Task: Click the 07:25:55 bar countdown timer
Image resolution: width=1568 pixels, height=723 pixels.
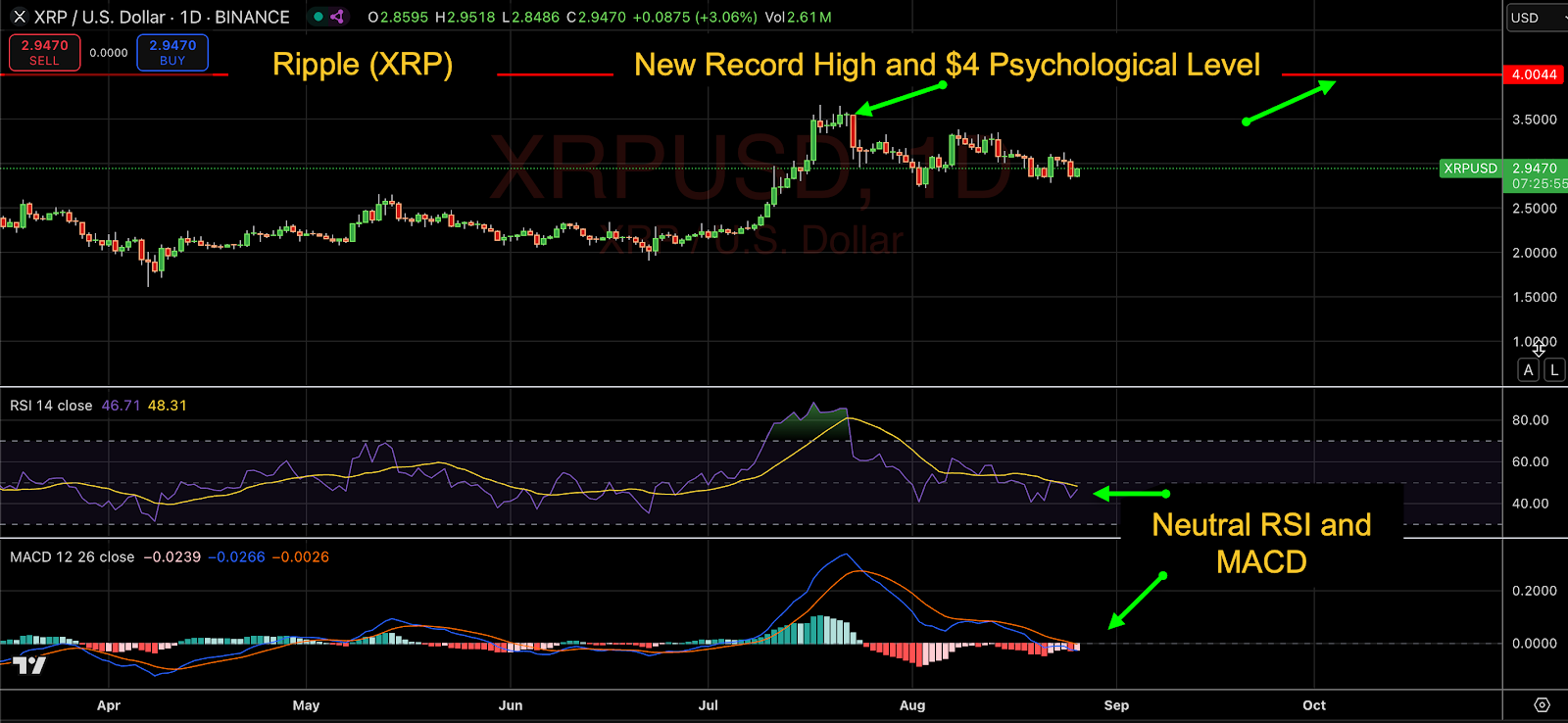Action: tap(1539, 184)
